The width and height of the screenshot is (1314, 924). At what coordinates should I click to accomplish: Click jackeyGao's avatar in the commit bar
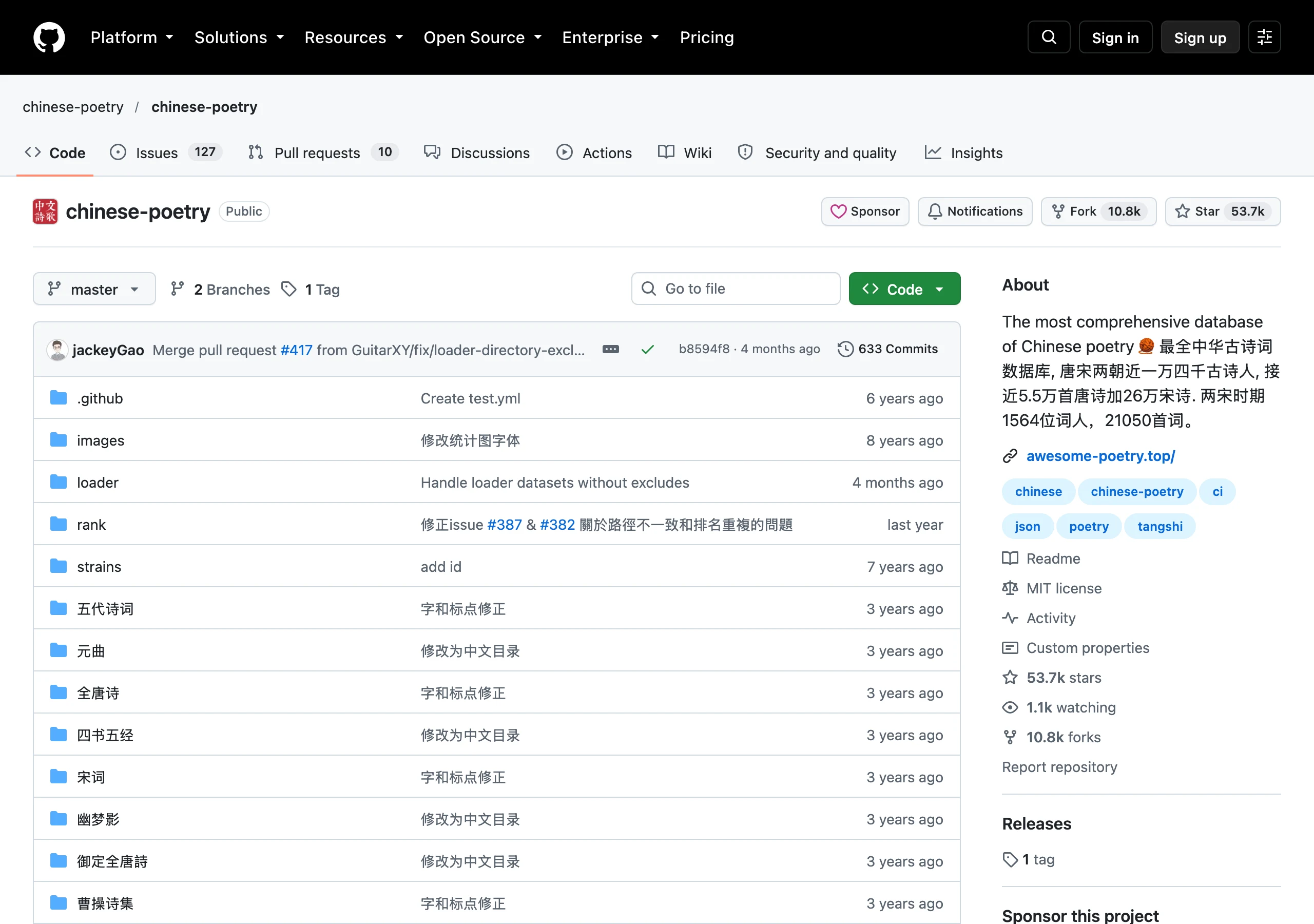point(57,349)
